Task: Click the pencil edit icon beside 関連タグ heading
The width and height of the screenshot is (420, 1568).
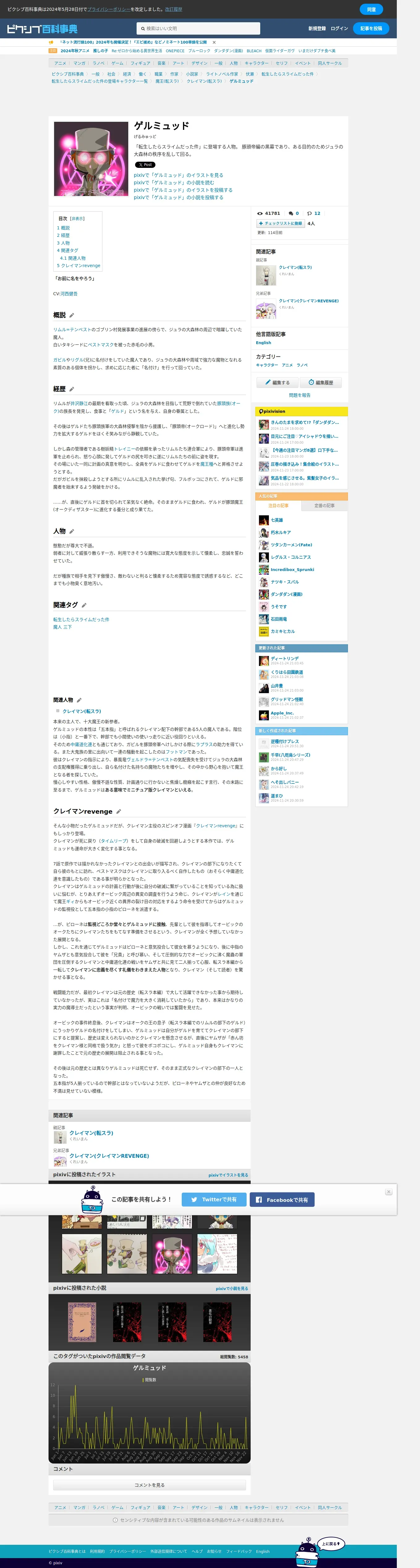Action: pyautogui.click(x=84, y=605)
